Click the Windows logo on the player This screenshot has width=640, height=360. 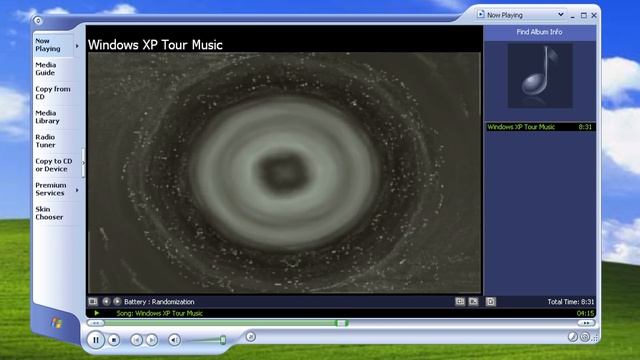click(x=57, y=323)
